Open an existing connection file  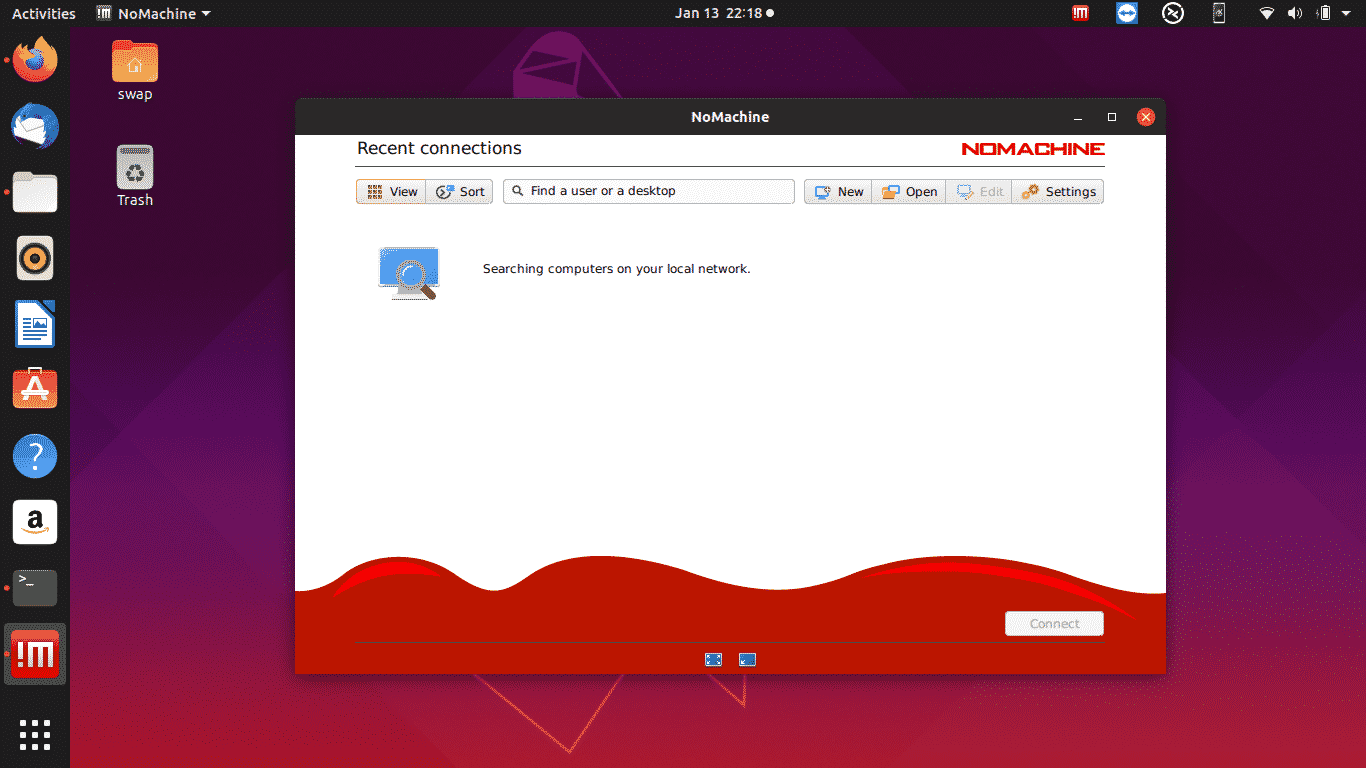tap(908, 192)
